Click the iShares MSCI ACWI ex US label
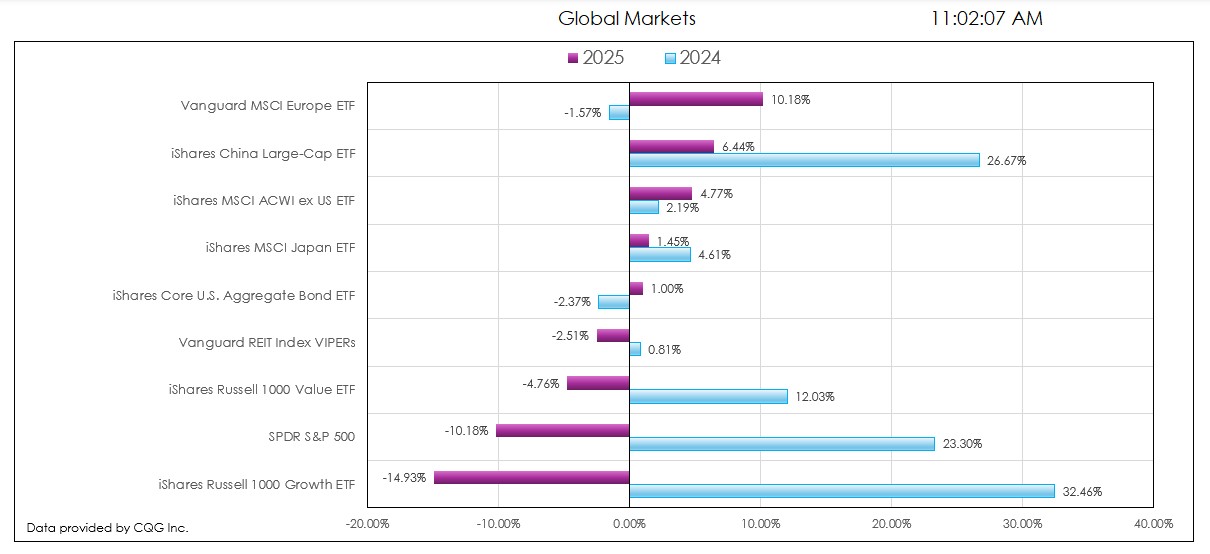The height and width of the screenshot is (554, 1210). (264, 201)
